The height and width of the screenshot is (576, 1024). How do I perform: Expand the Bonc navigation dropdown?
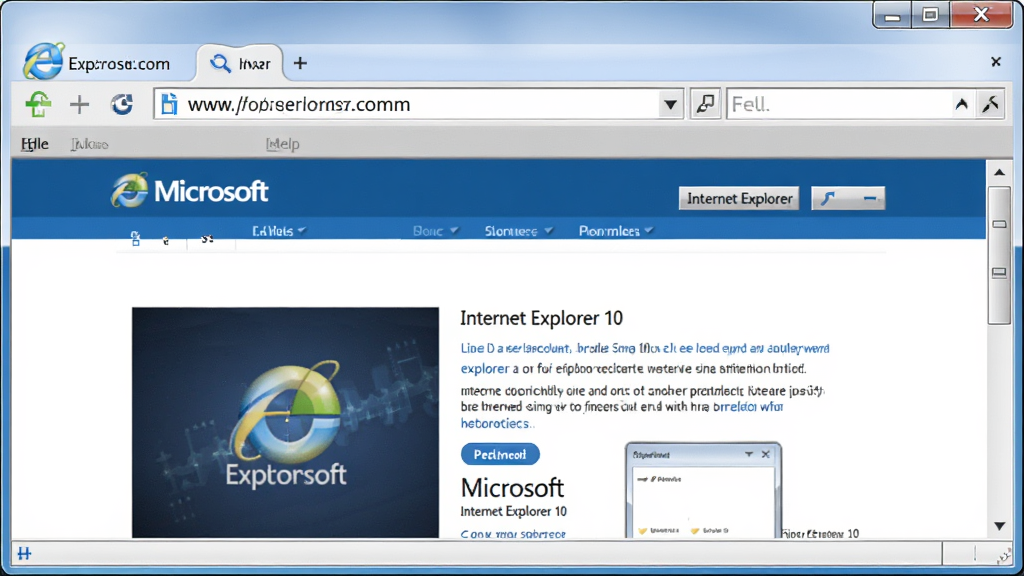point(436,231)
